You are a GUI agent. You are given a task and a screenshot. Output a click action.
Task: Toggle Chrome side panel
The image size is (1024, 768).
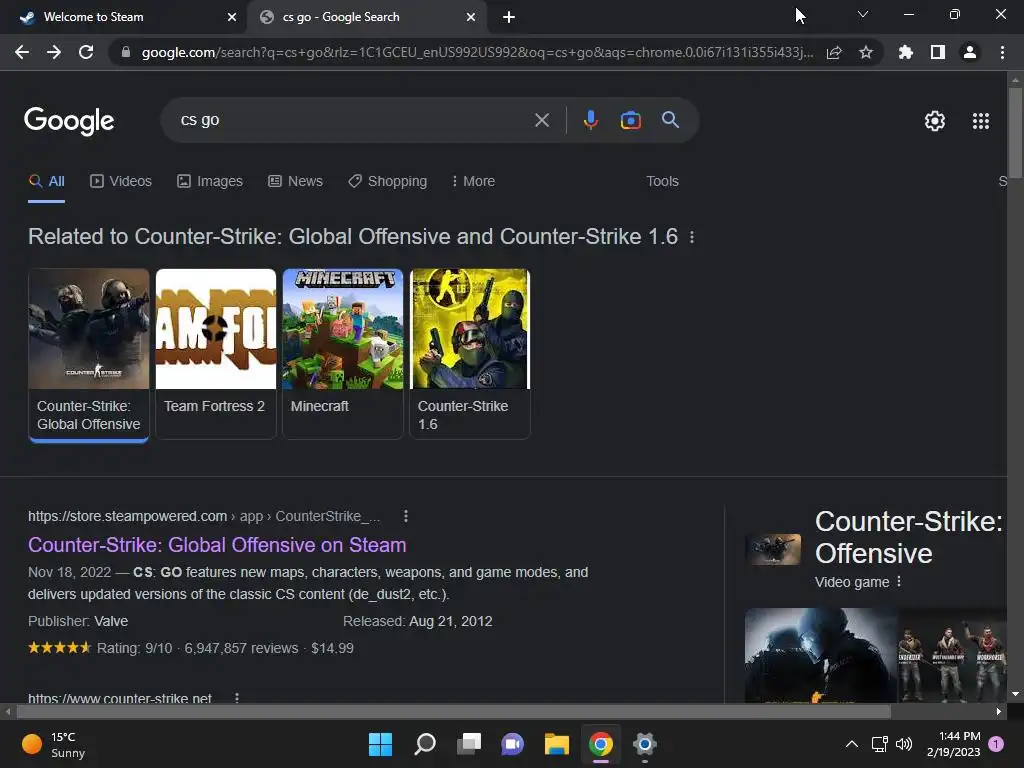tap(938, 52)
